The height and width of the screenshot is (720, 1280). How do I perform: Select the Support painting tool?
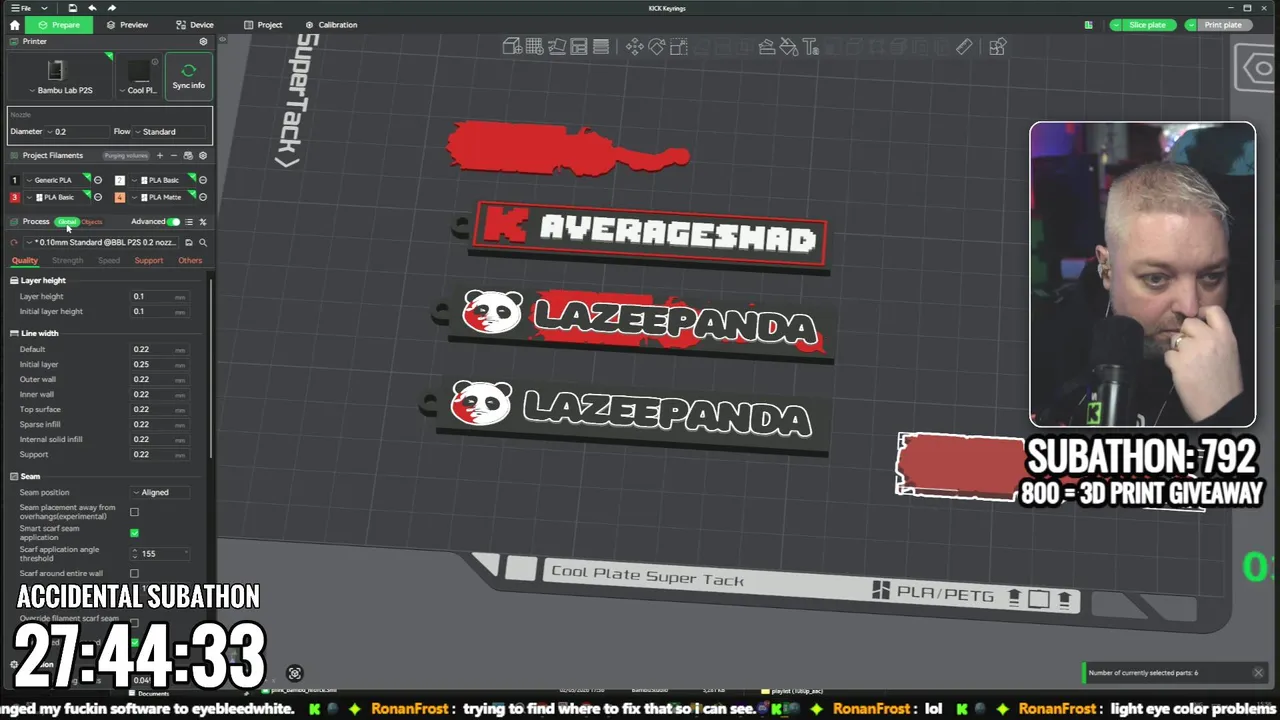click(x=767, y=47)
